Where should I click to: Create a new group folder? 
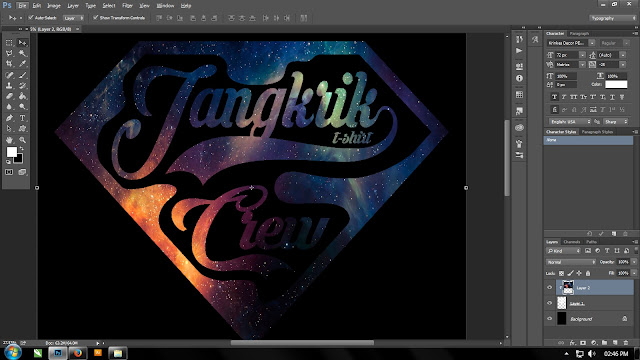(604, 343)
